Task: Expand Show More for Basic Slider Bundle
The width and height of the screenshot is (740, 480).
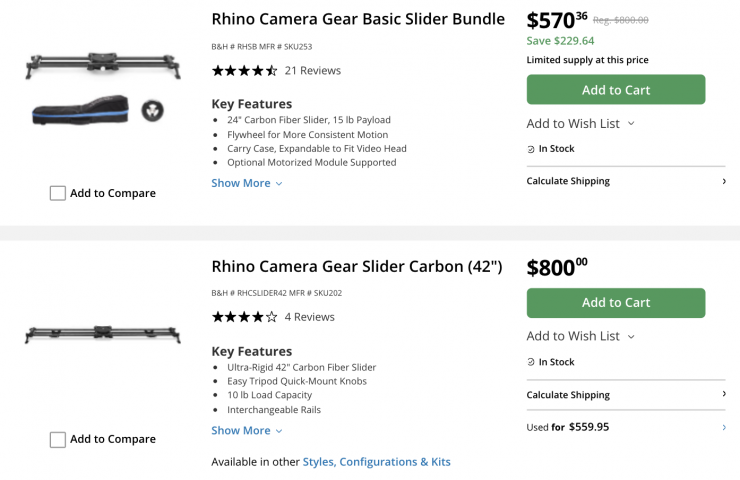Action: click(x=246, y=183)
